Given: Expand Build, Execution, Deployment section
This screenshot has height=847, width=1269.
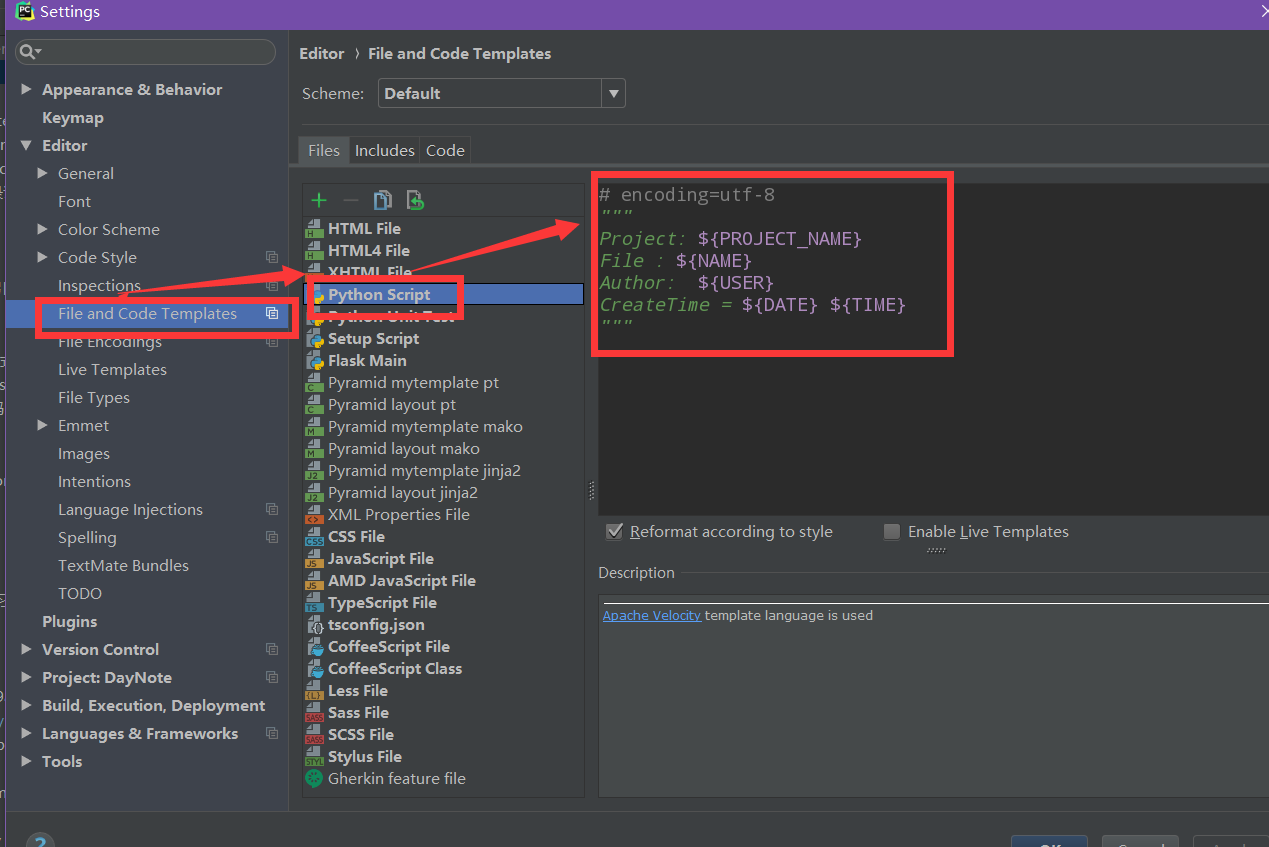Looking at the screenshot, I should tap(26, 705).
